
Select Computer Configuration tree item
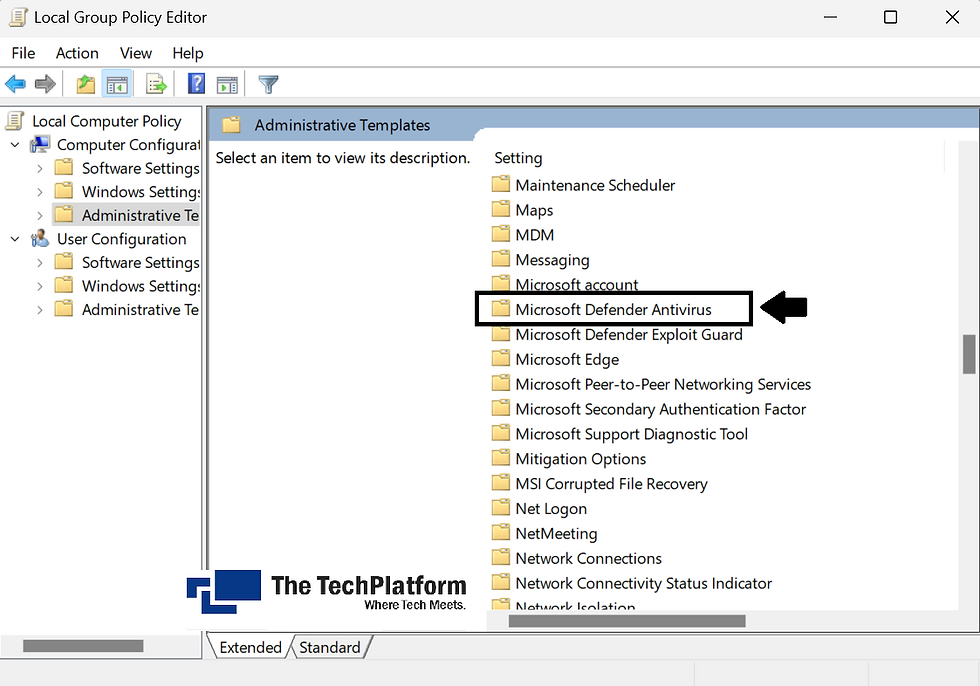[128, 145]
